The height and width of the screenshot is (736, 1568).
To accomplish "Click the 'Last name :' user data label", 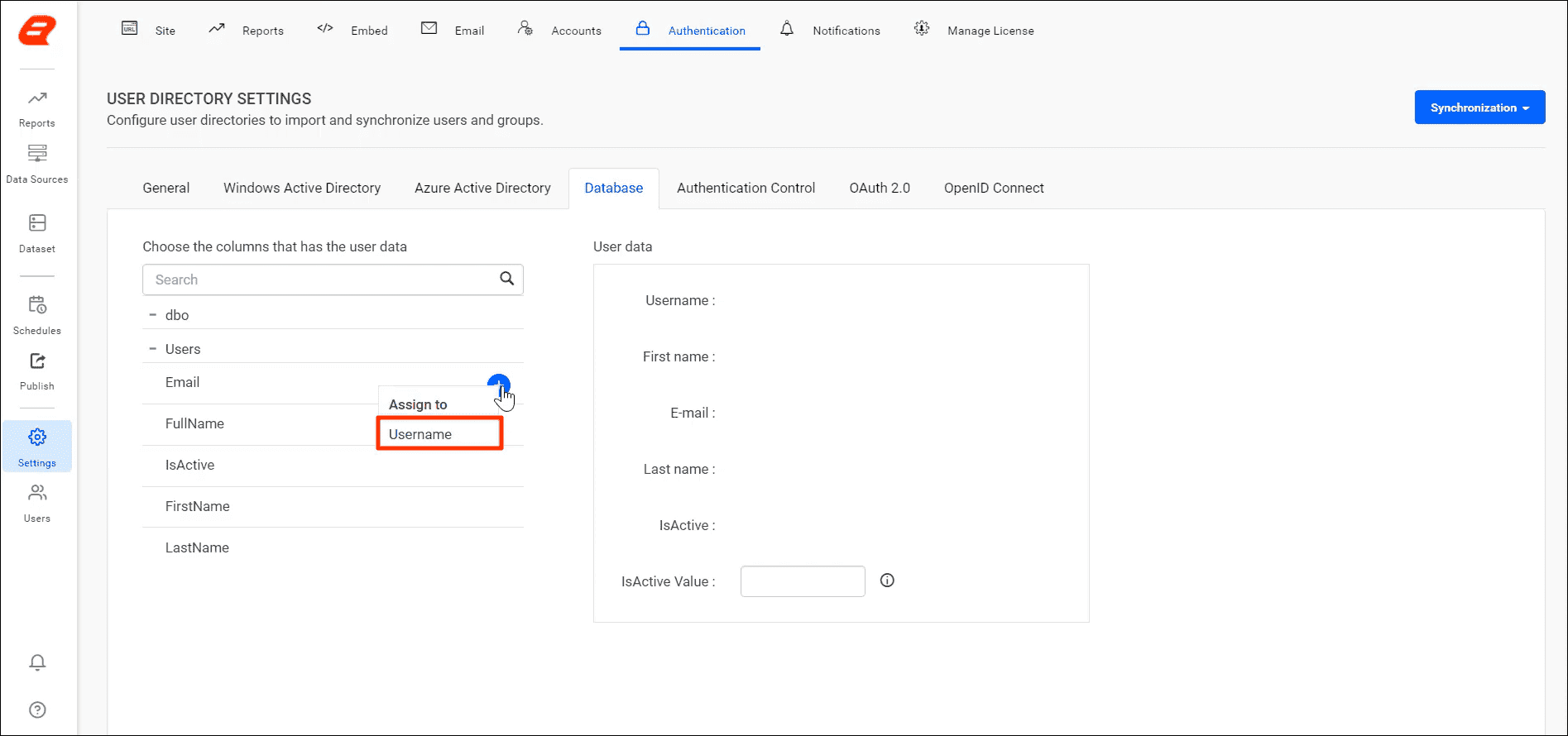I will click(679, 469).
